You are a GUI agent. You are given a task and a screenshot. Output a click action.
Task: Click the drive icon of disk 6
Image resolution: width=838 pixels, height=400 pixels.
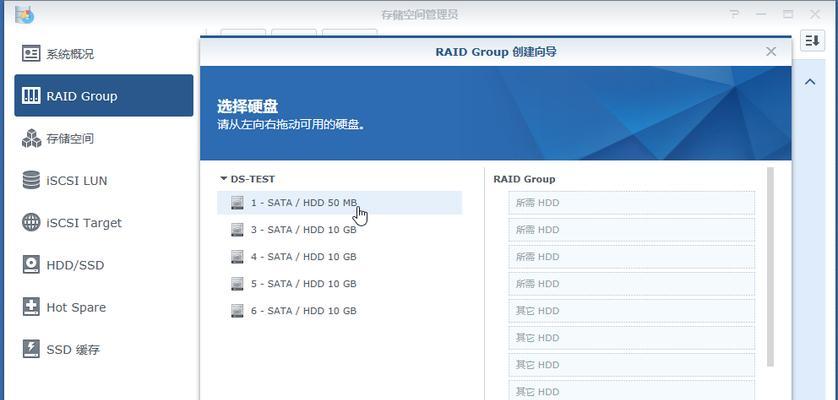coord(237,311)
